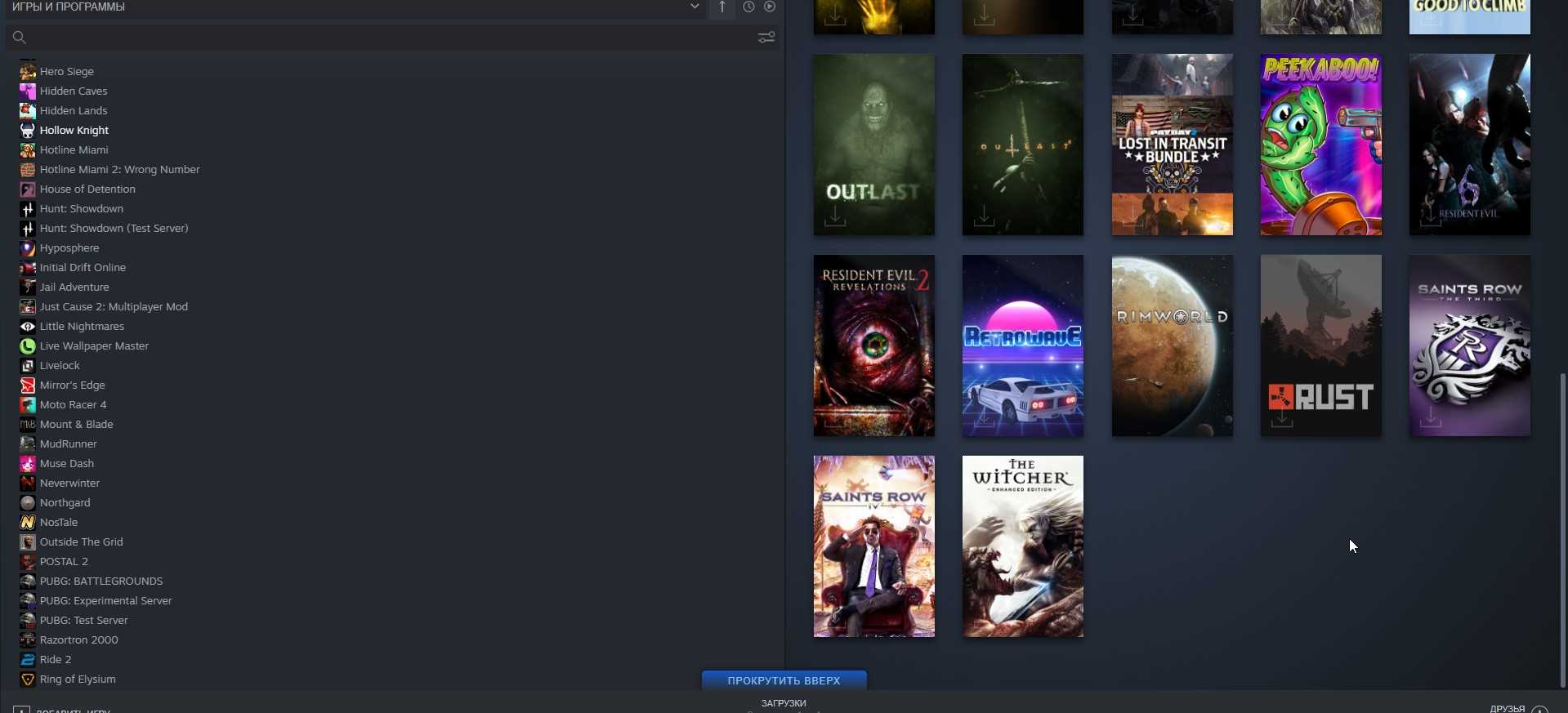The image size is (1568, 713).
Task: Open the Payday 2 Lost in Transit Bundle cover
Action: pos(1173,145)
